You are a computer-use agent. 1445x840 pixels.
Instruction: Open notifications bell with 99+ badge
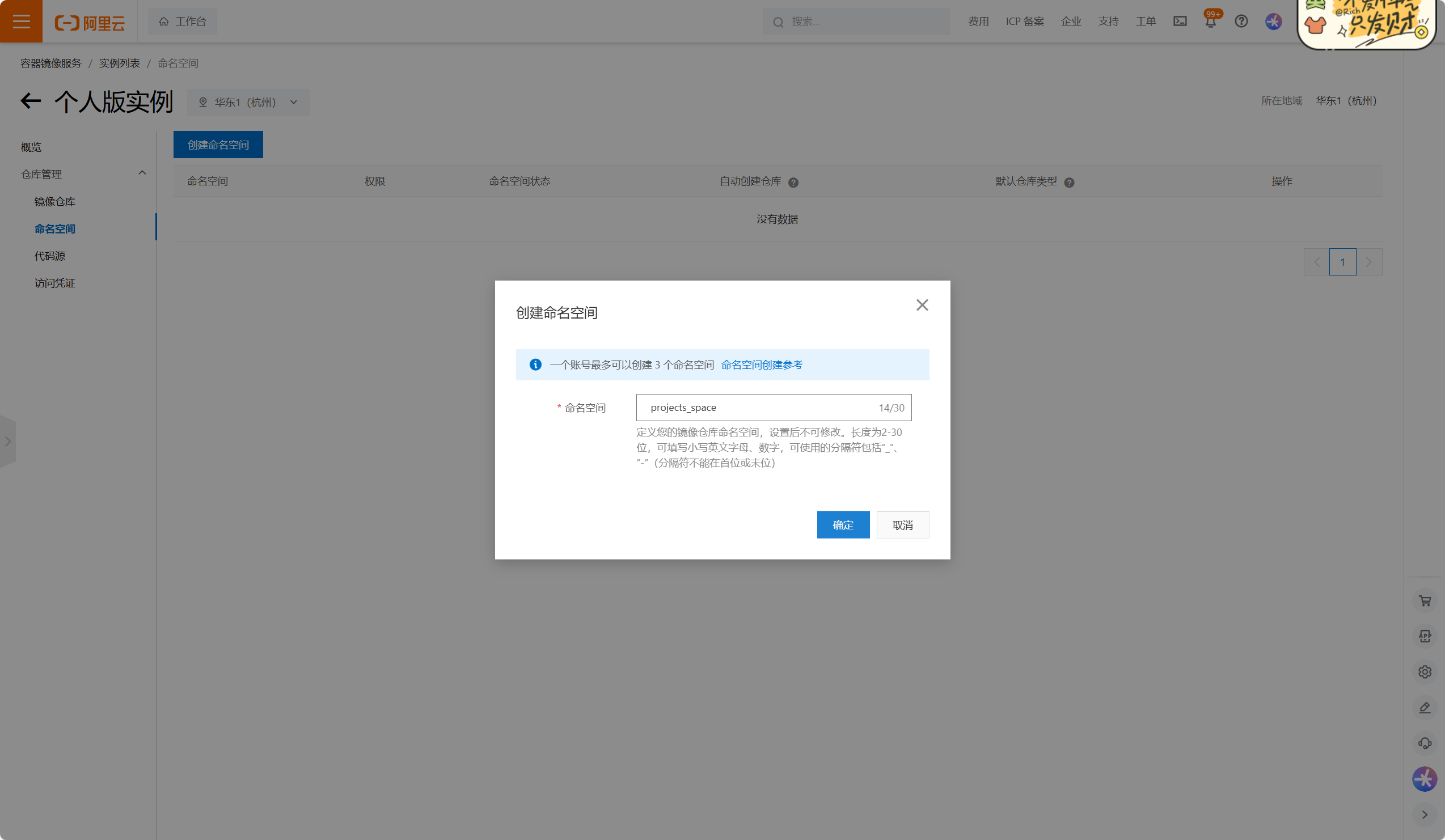[x=1210, y=22]
